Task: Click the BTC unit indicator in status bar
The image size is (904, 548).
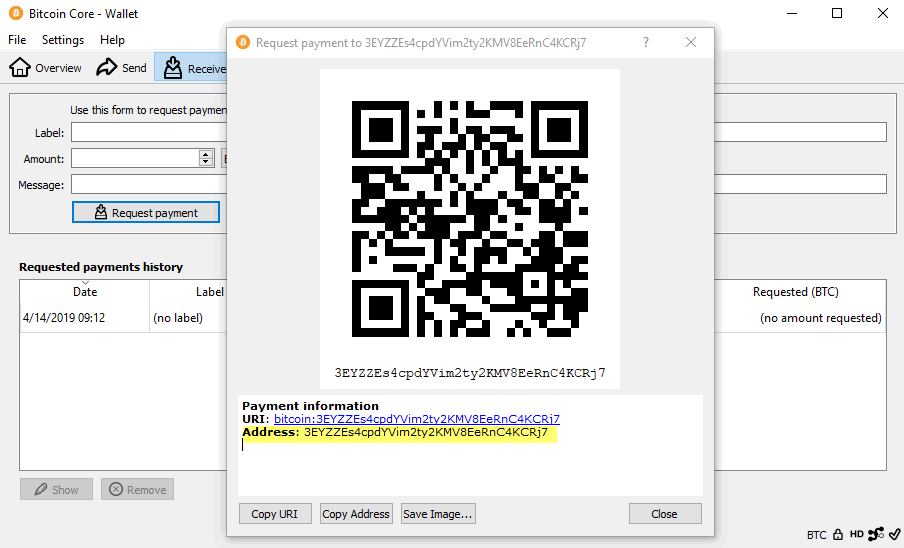Action: point(816,535)
